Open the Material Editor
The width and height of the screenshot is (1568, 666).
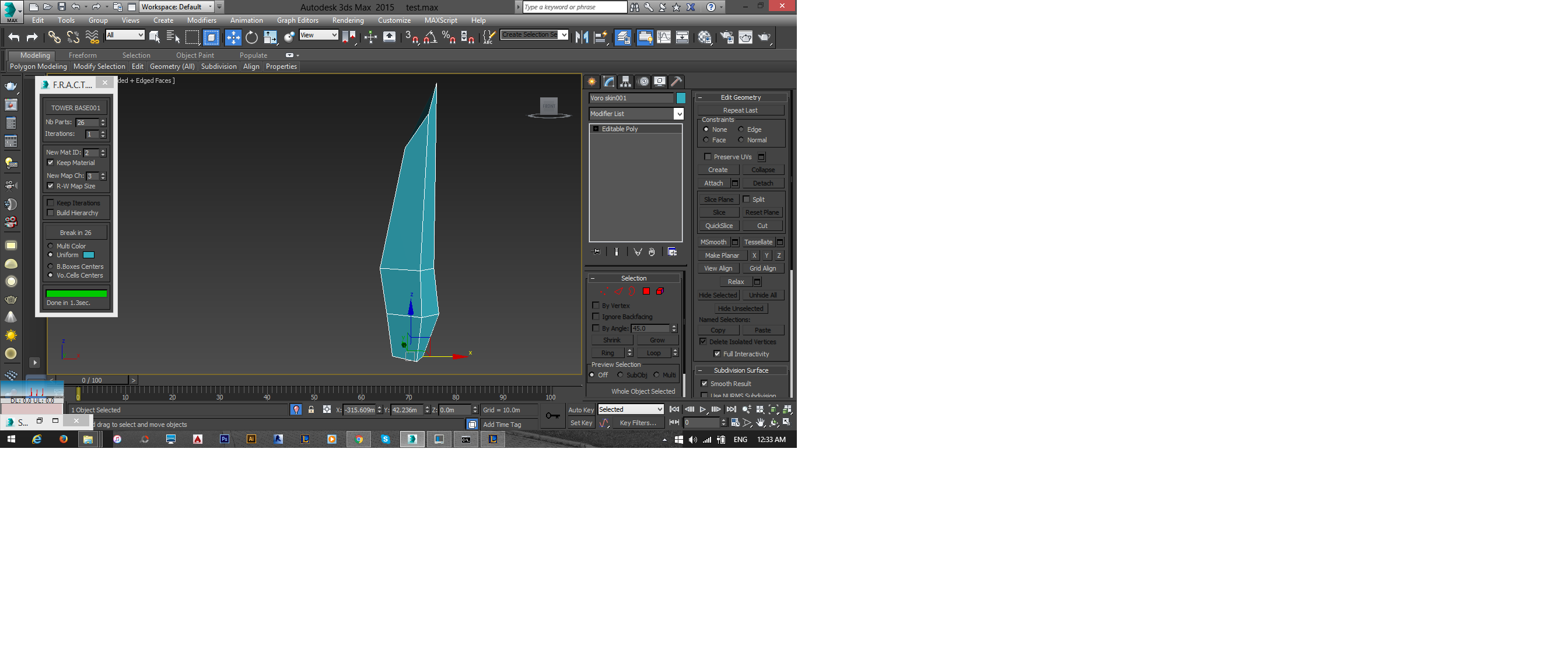[x=705, y=37]
